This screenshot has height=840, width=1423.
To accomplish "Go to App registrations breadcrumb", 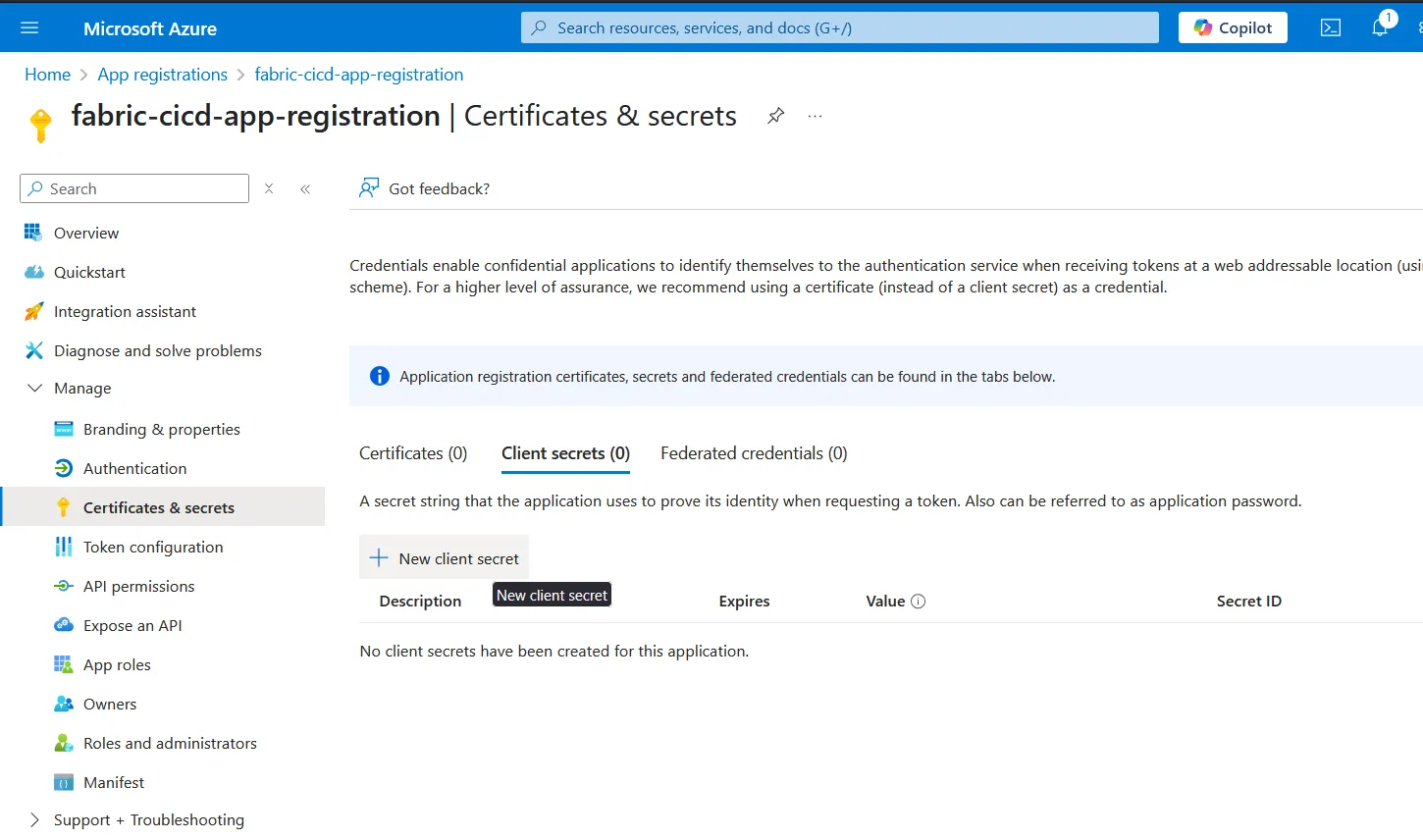I will click(x=162, y=75).
